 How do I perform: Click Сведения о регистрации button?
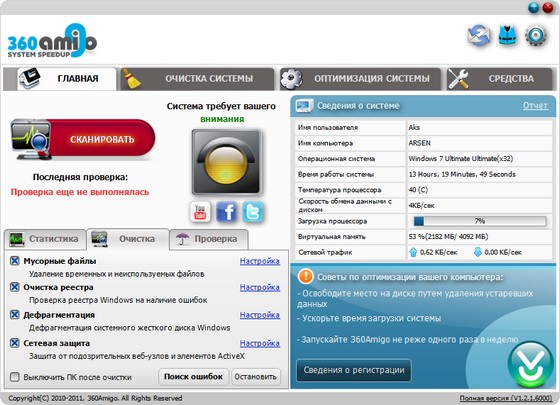pyautogui.click(x=354, y=370)
